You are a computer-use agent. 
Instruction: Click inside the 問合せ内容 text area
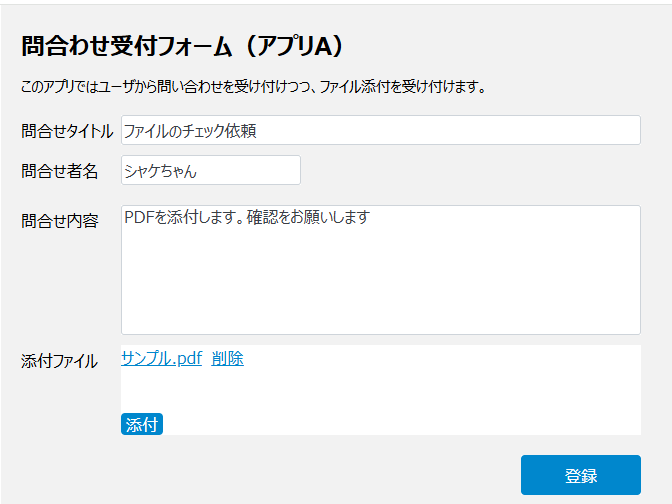click(380, 270)
